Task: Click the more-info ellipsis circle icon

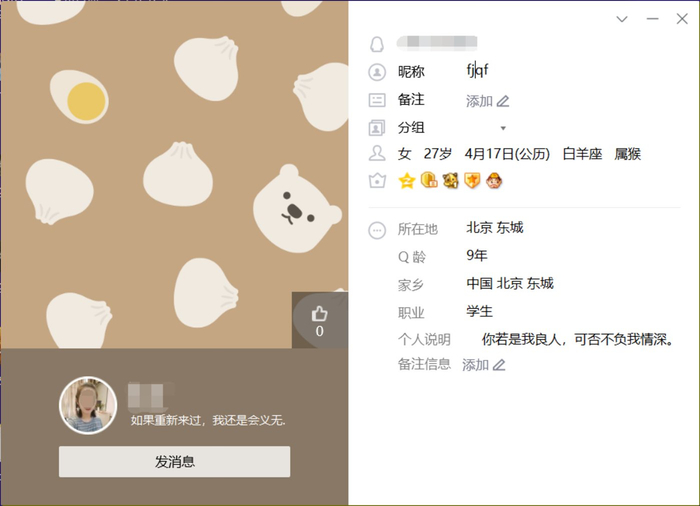Action: 377,230
